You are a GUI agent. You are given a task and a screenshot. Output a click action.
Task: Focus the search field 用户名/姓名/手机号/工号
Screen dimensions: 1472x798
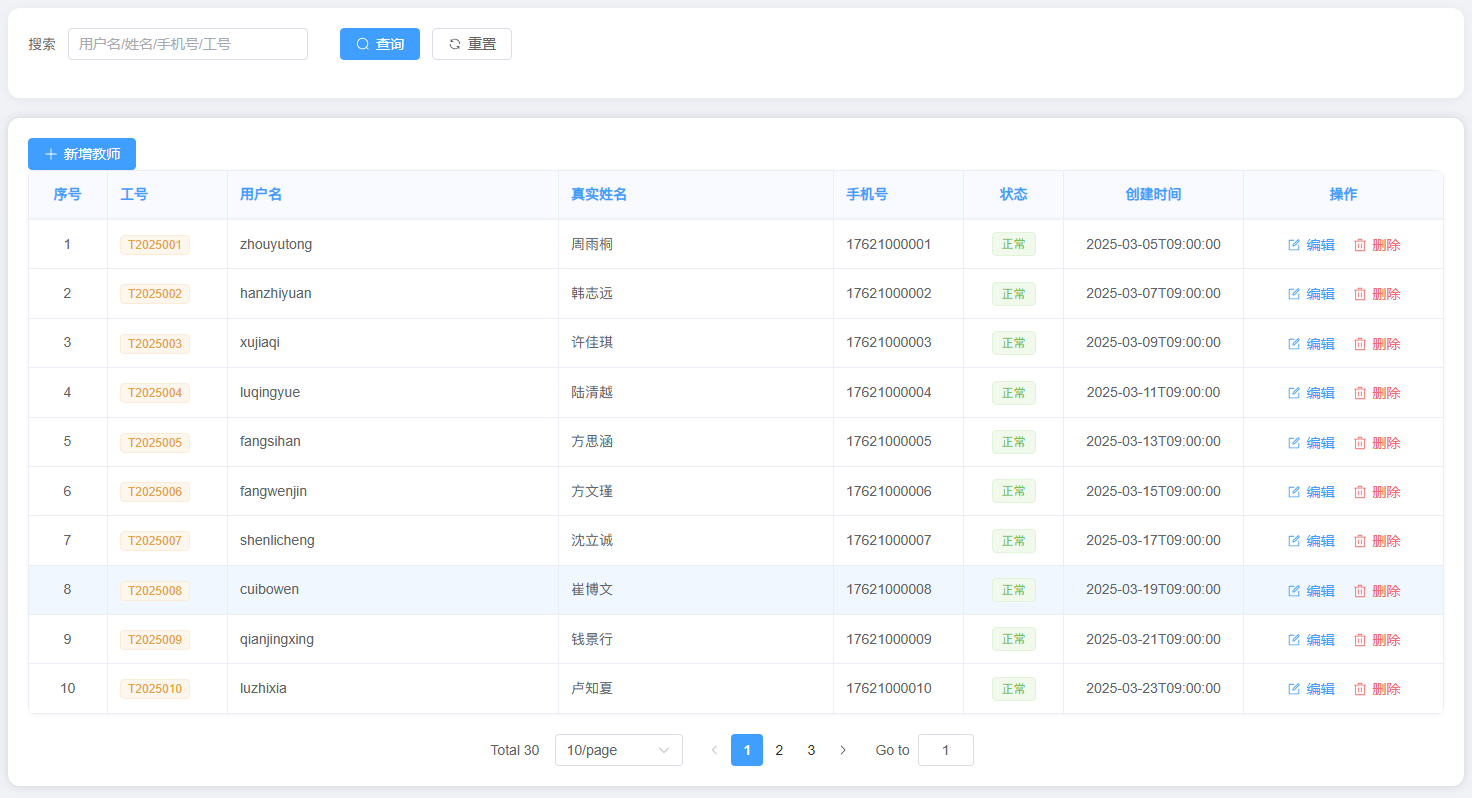pos(188,44)
